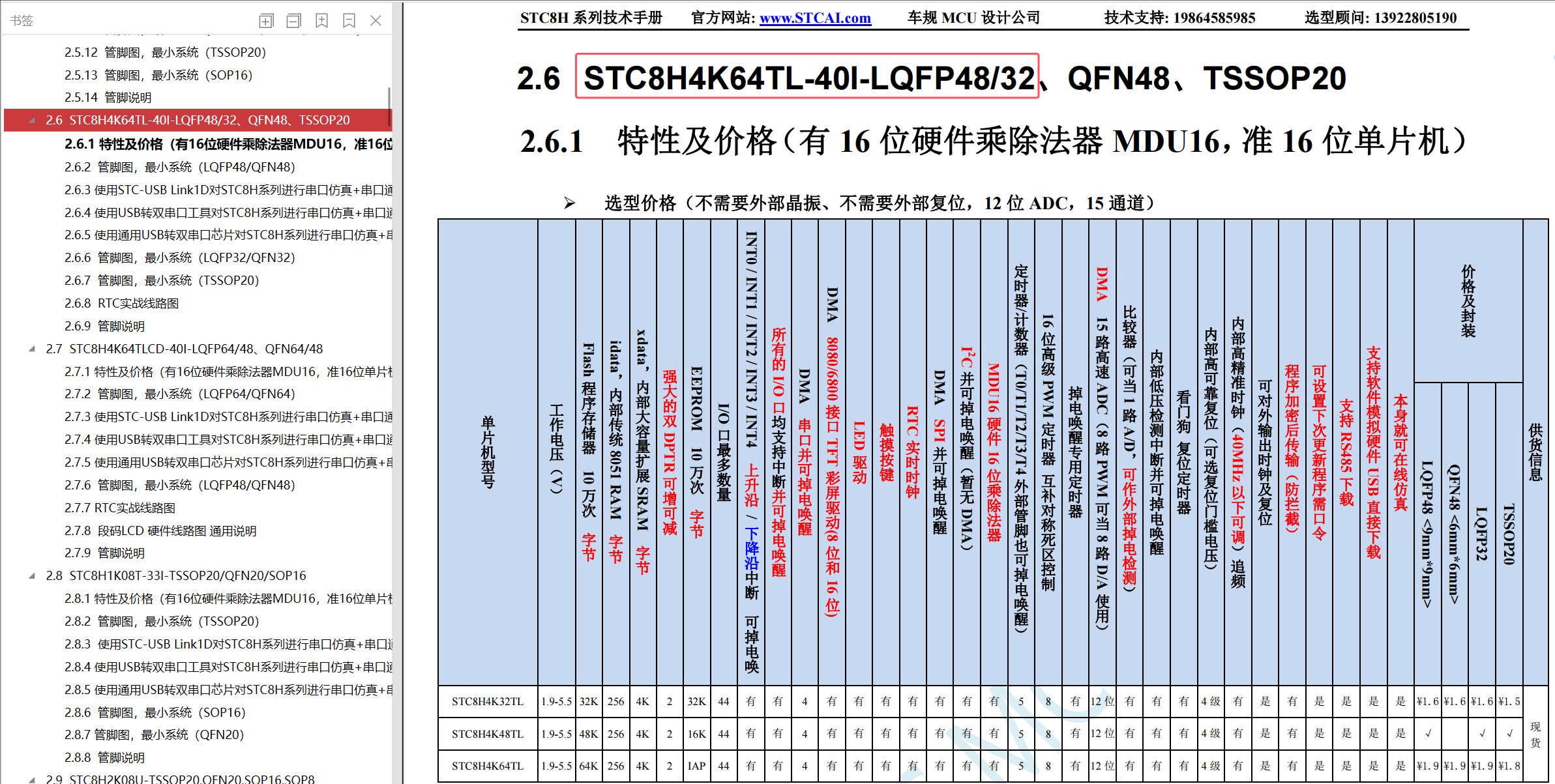Open bookmark 2.7.3 STC-USB Link1D仿真
This screenshot has width=1555, height=784.
[x=228, y=417]
